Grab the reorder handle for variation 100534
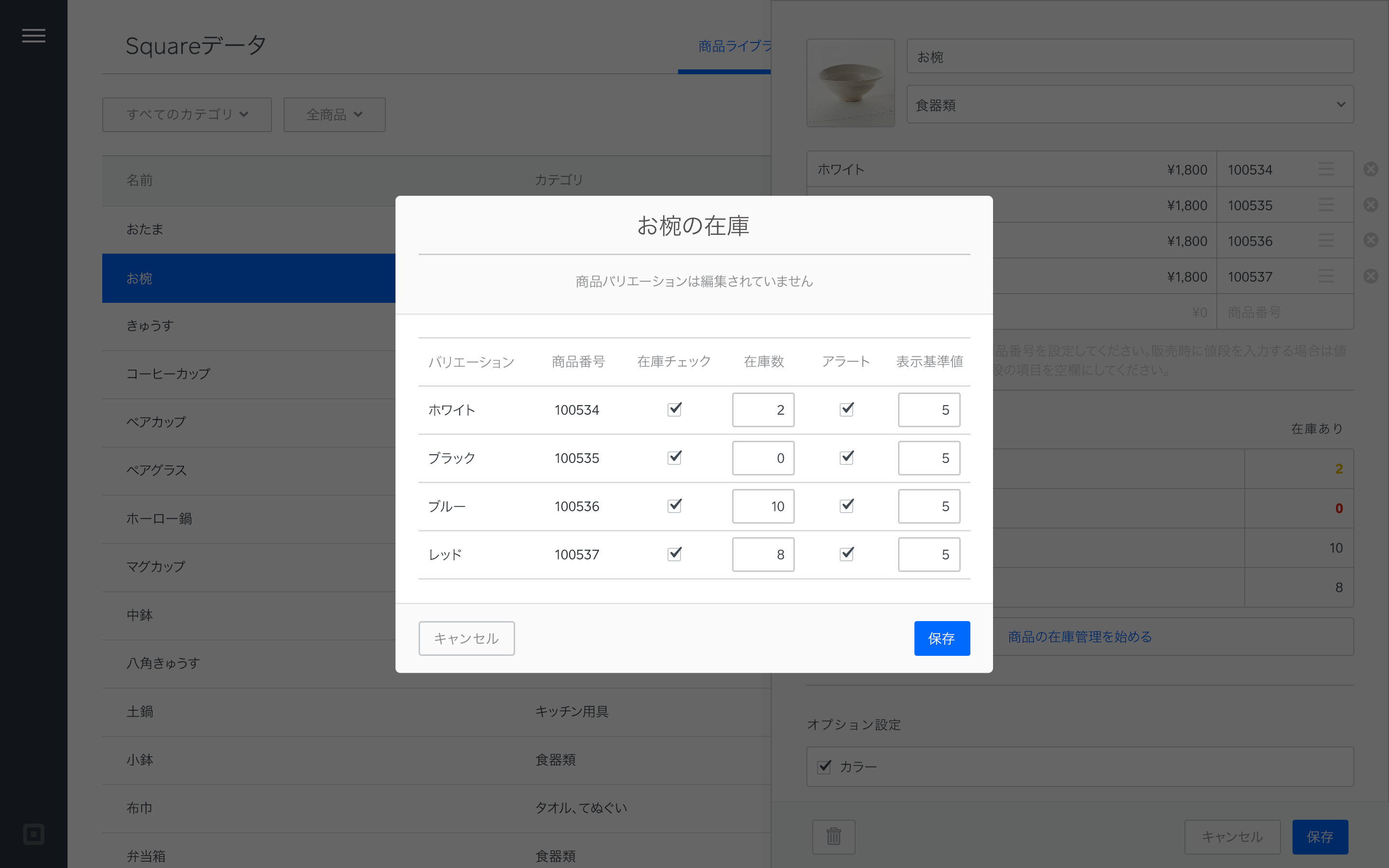This screenshot has height=868, width=1389. click(1326, 169)
